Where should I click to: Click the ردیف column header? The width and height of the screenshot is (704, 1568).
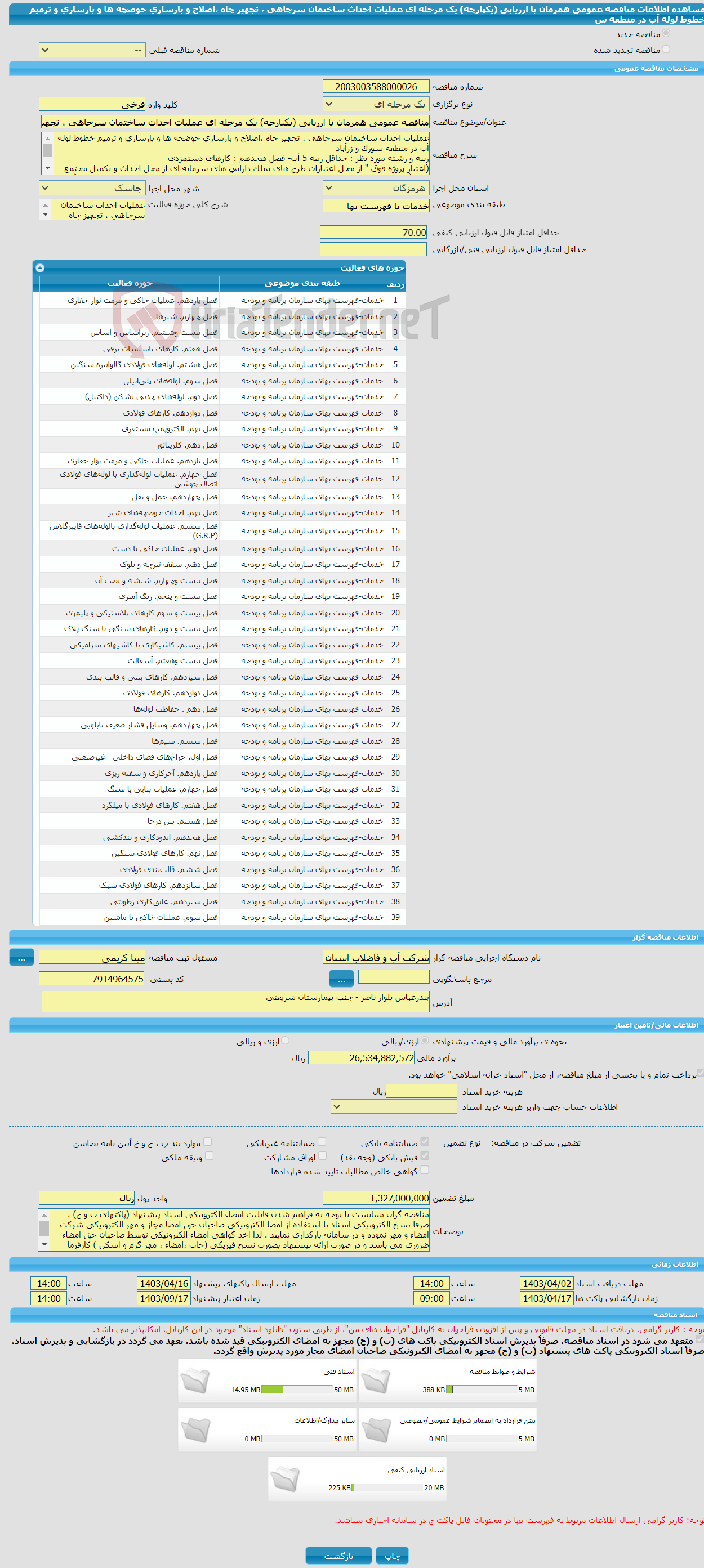395,284
